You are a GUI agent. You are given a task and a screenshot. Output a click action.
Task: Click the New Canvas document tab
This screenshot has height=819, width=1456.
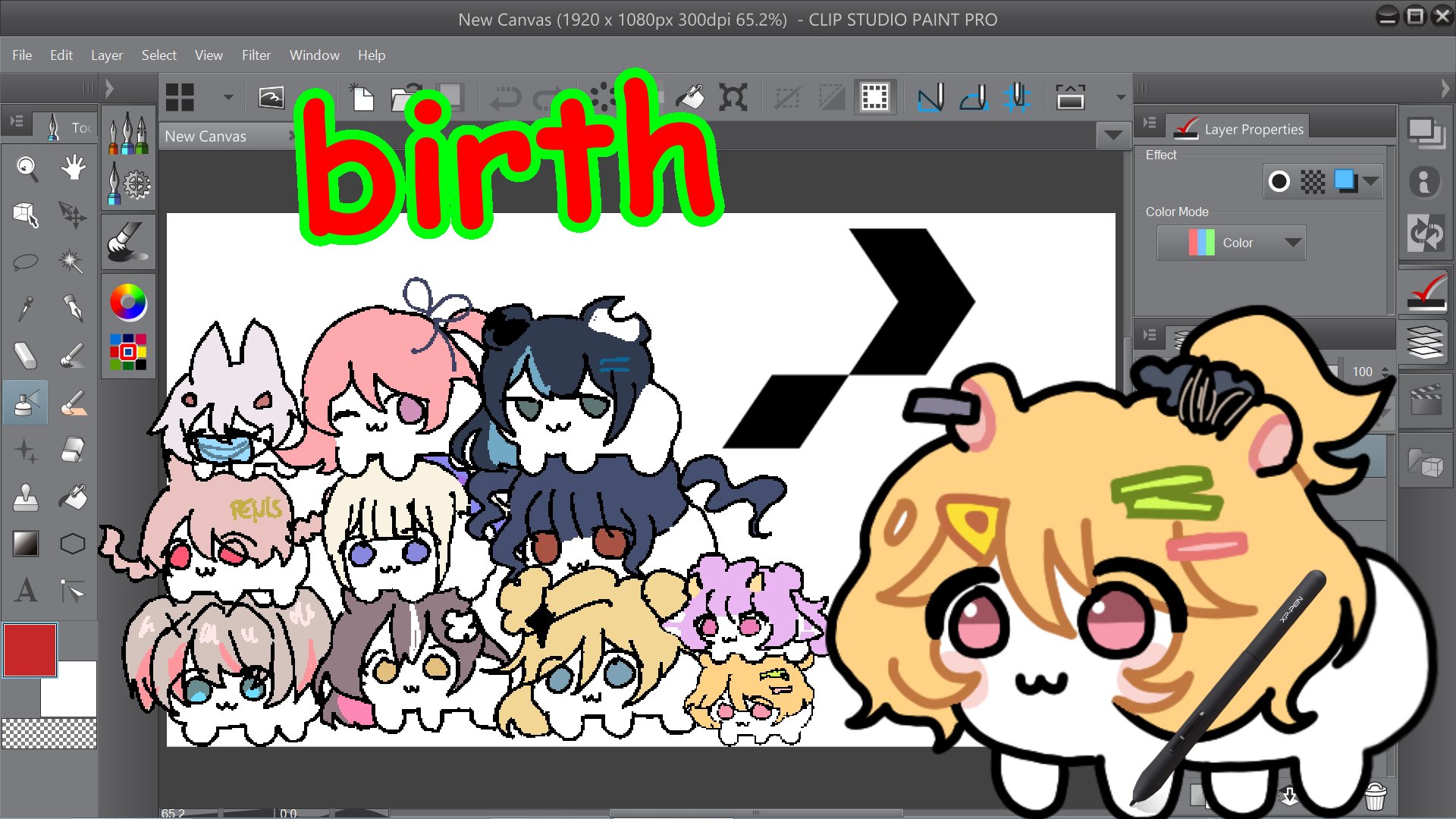[x=206, y=136]
